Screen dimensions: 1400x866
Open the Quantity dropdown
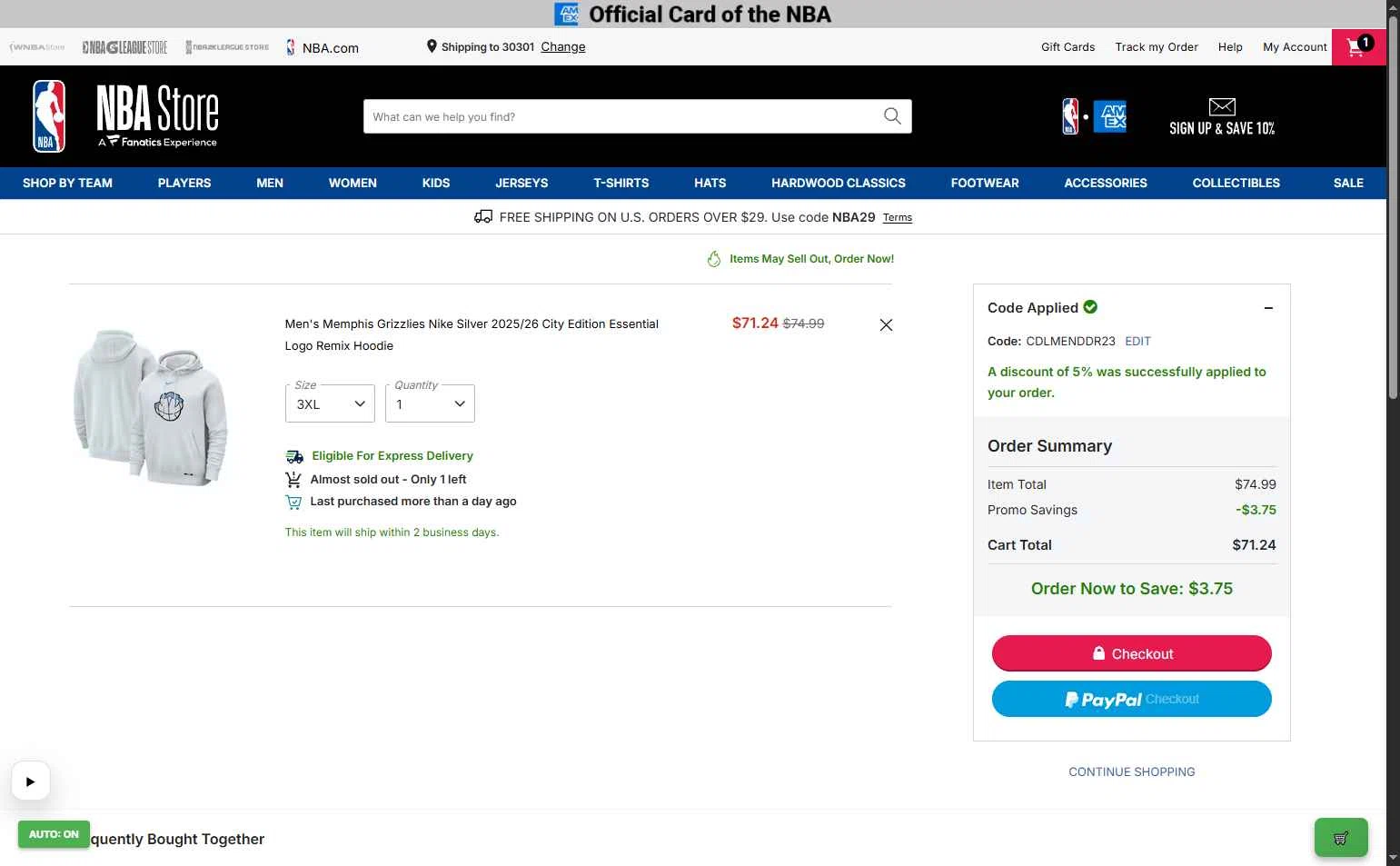point(430,403)
